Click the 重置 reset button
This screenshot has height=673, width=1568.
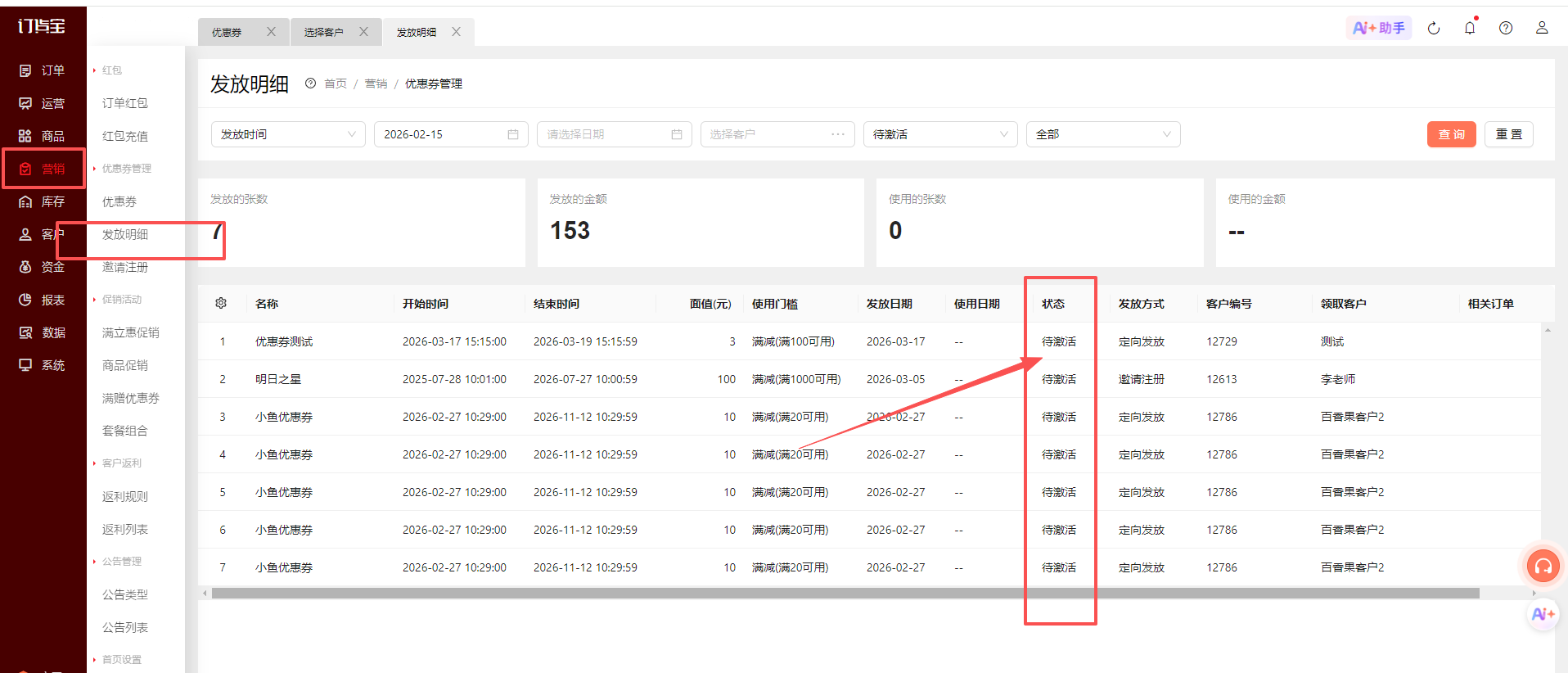pyautogui.click(x=1509, y=134)
